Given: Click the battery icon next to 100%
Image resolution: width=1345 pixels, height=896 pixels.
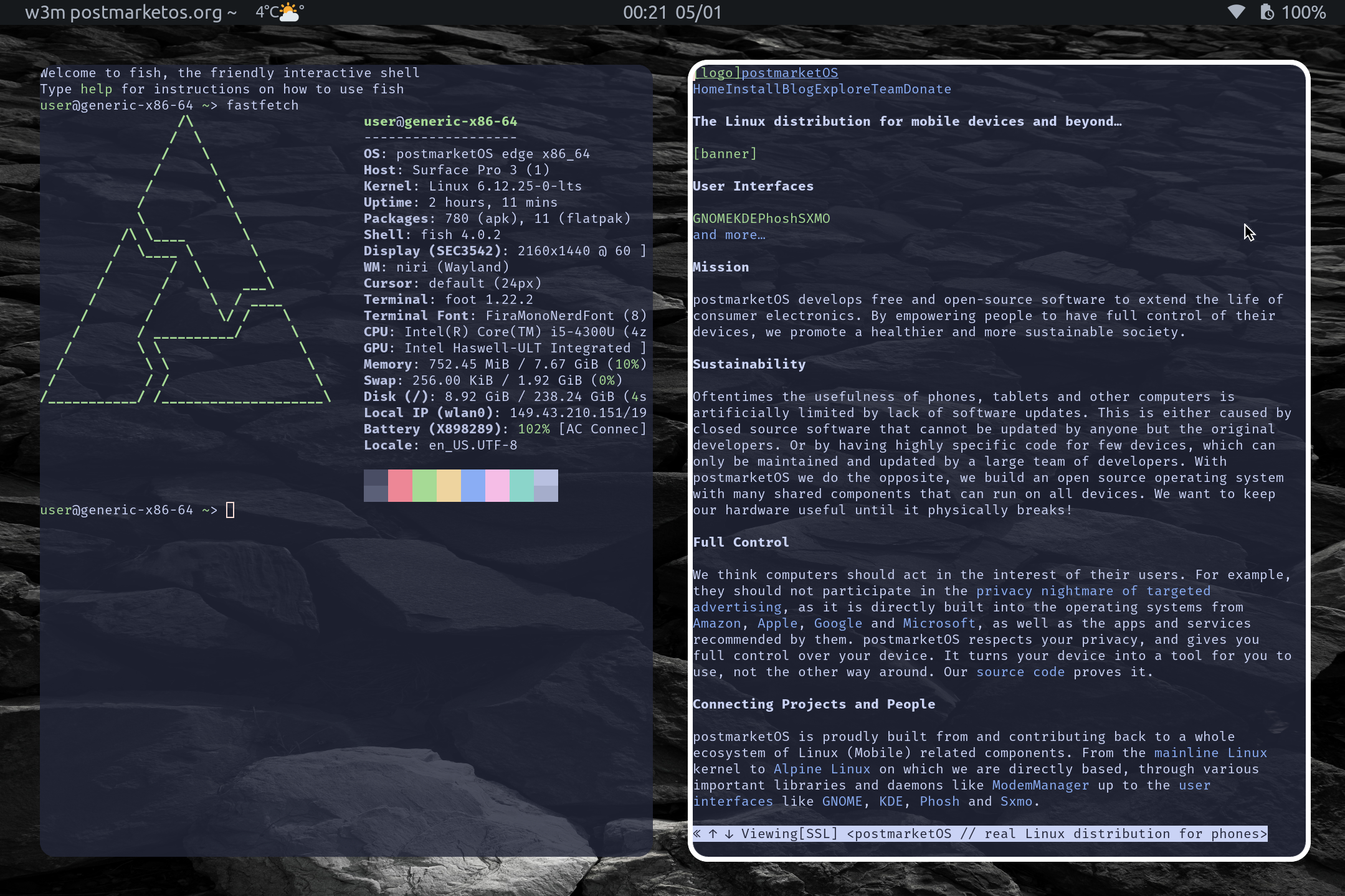Looking at the screenshot, I should click(1267, 12).
